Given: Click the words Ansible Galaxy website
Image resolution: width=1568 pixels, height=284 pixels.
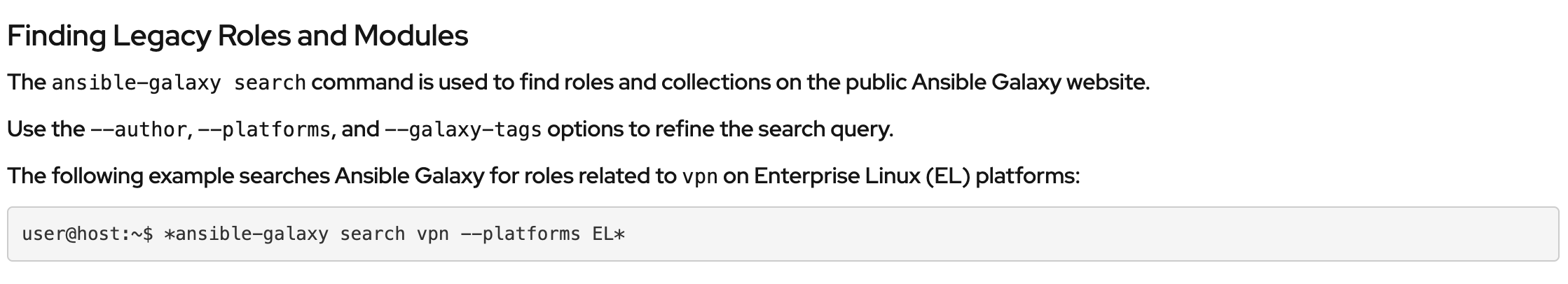Looking at the screenshot, I should click(1030, 83).
